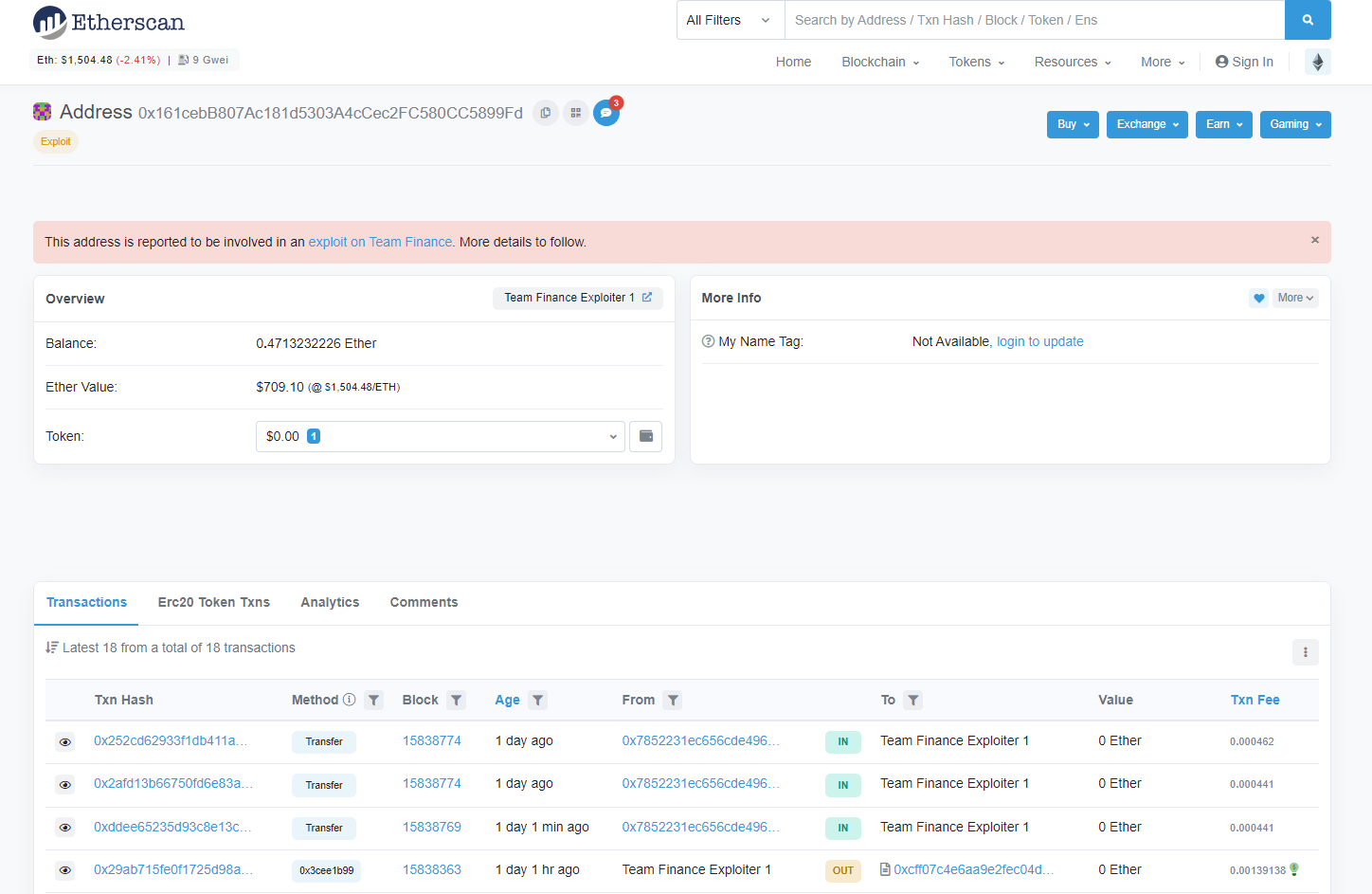The height and width of the screenshot is (894, 1372).
Task: Click the blue search magnifier button
Action: (x=1308, y=20)
